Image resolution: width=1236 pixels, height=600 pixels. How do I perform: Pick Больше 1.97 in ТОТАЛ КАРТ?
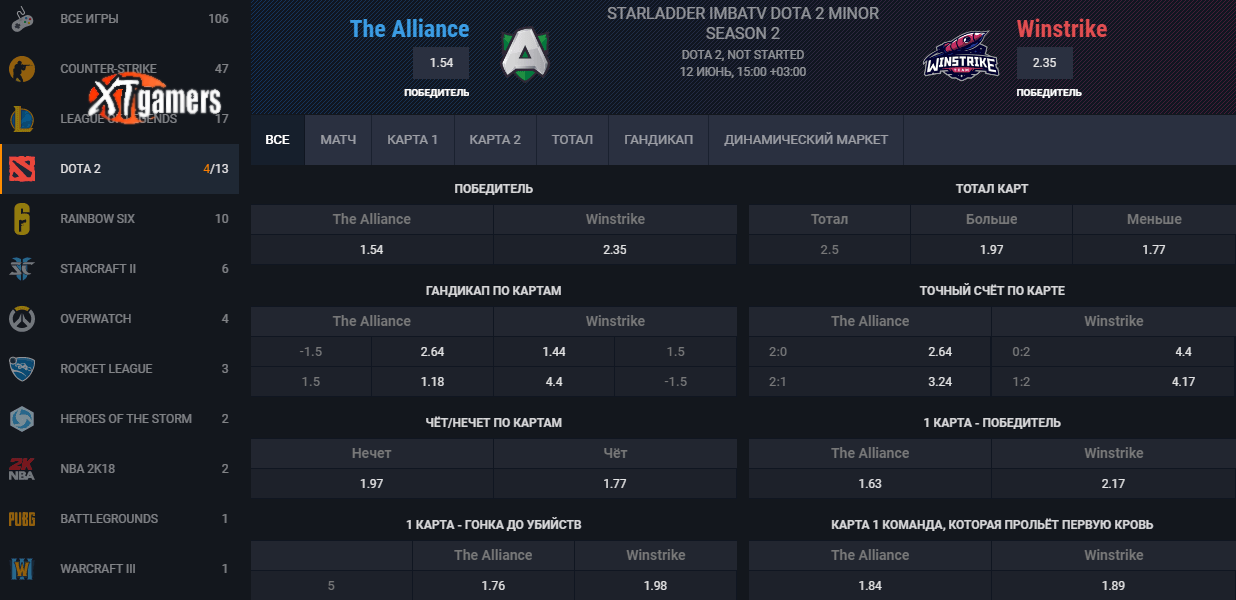tap(992, 250)
